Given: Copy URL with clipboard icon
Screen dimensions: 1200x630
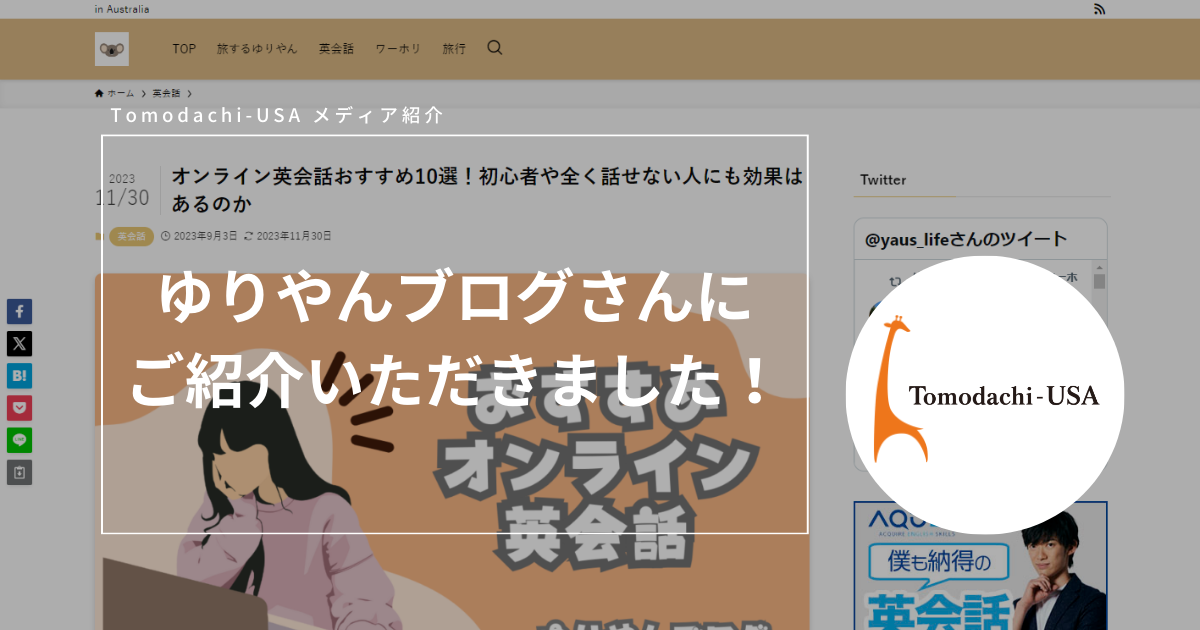Looking at the screenshot, I should coord(20,472).
